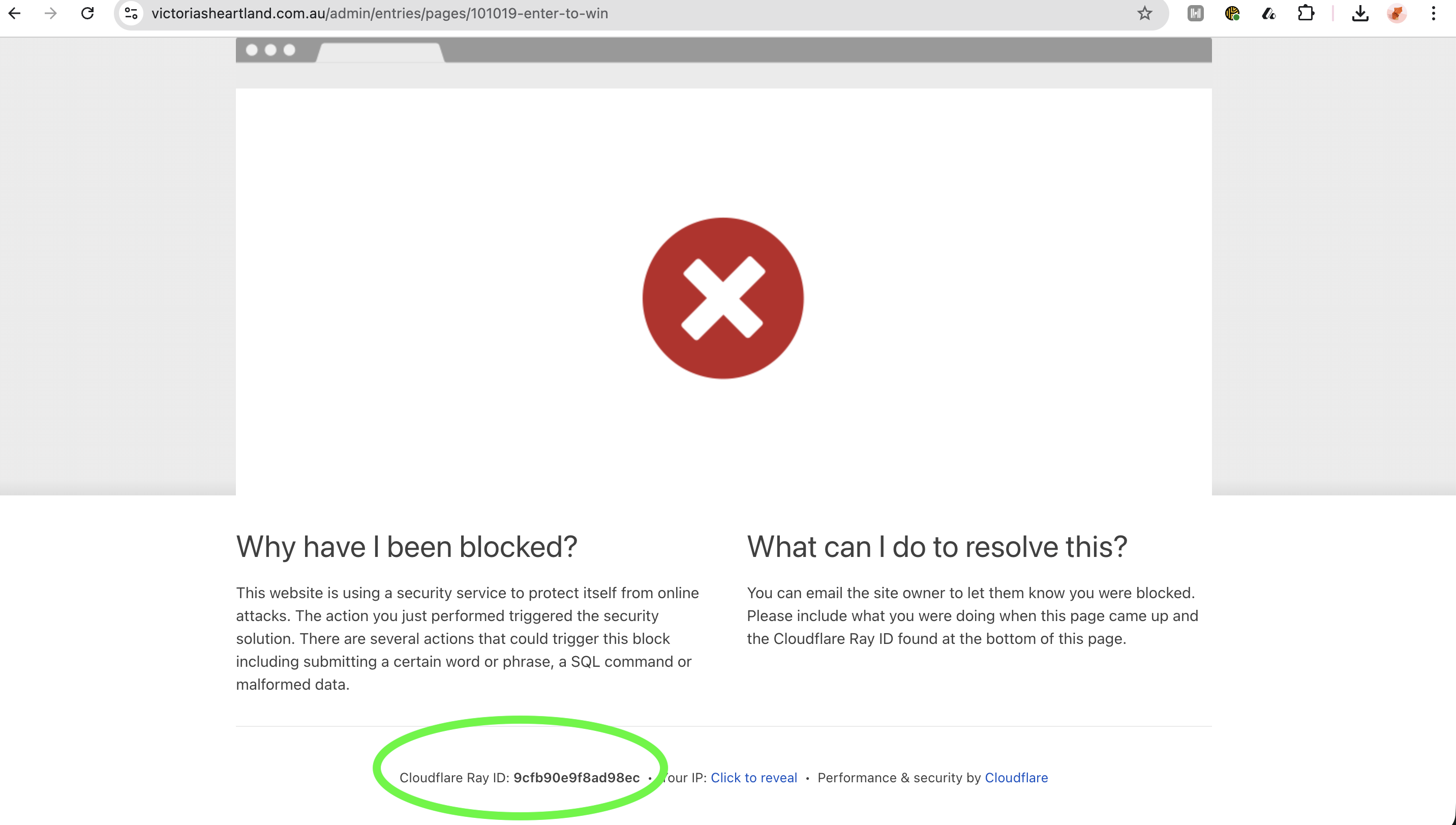Open the Chrome profile avatar
This screenshot has width=1456, height=825.
click(1397, 13)
